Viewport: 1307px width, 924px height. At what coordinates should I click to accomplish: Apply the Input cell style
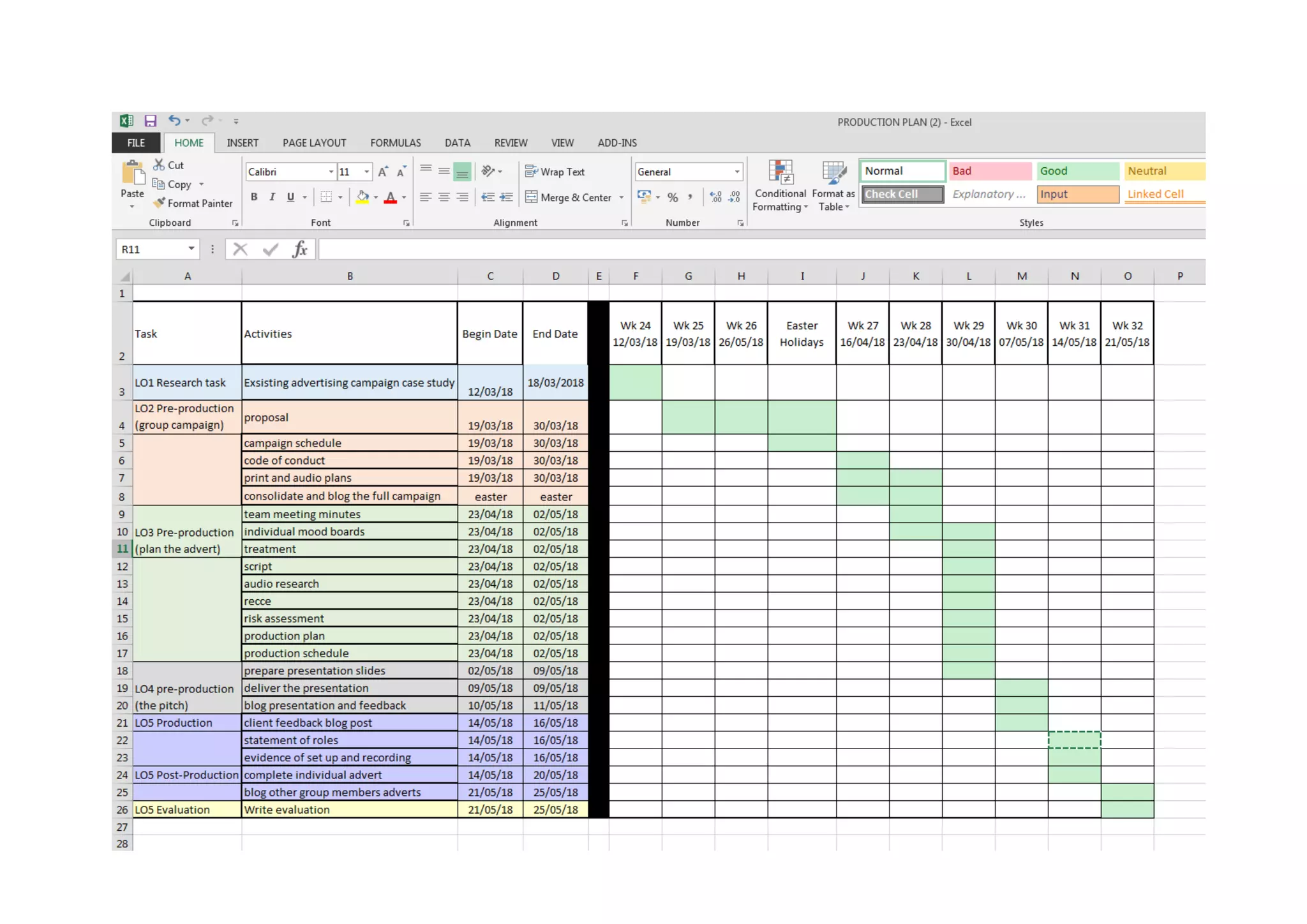[x=1078, y=194]
